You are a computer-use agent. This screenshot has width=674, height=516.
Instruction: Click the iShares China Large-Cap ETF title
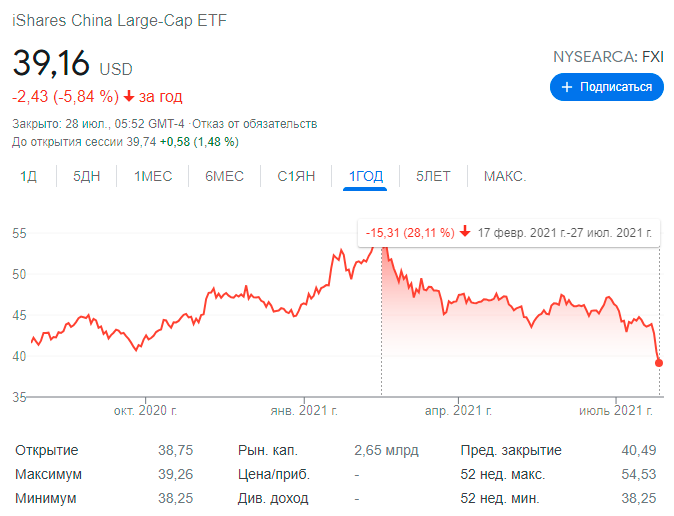[x=119, y=21]
